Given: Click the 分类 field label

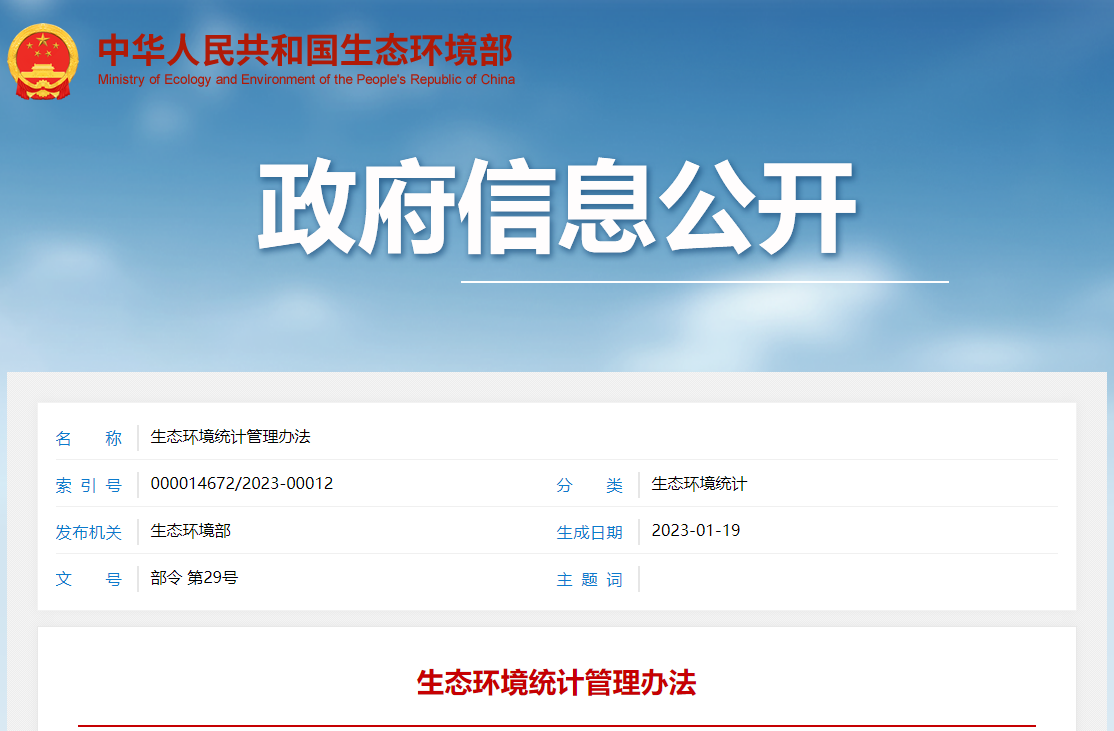Looking at the screenshot, I should click(590, 485).
